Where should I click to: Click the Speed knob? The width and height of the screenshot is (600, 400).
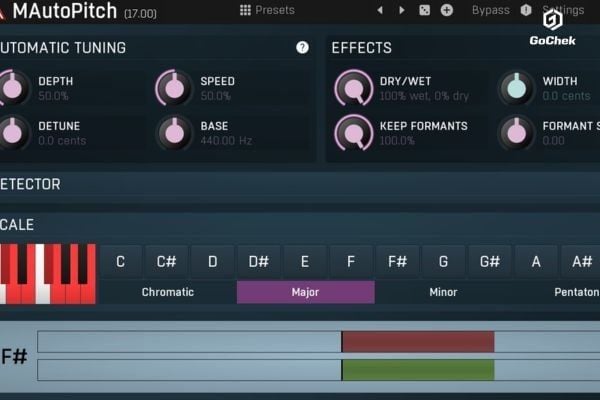pyautogui.click(x=174, y=88)
